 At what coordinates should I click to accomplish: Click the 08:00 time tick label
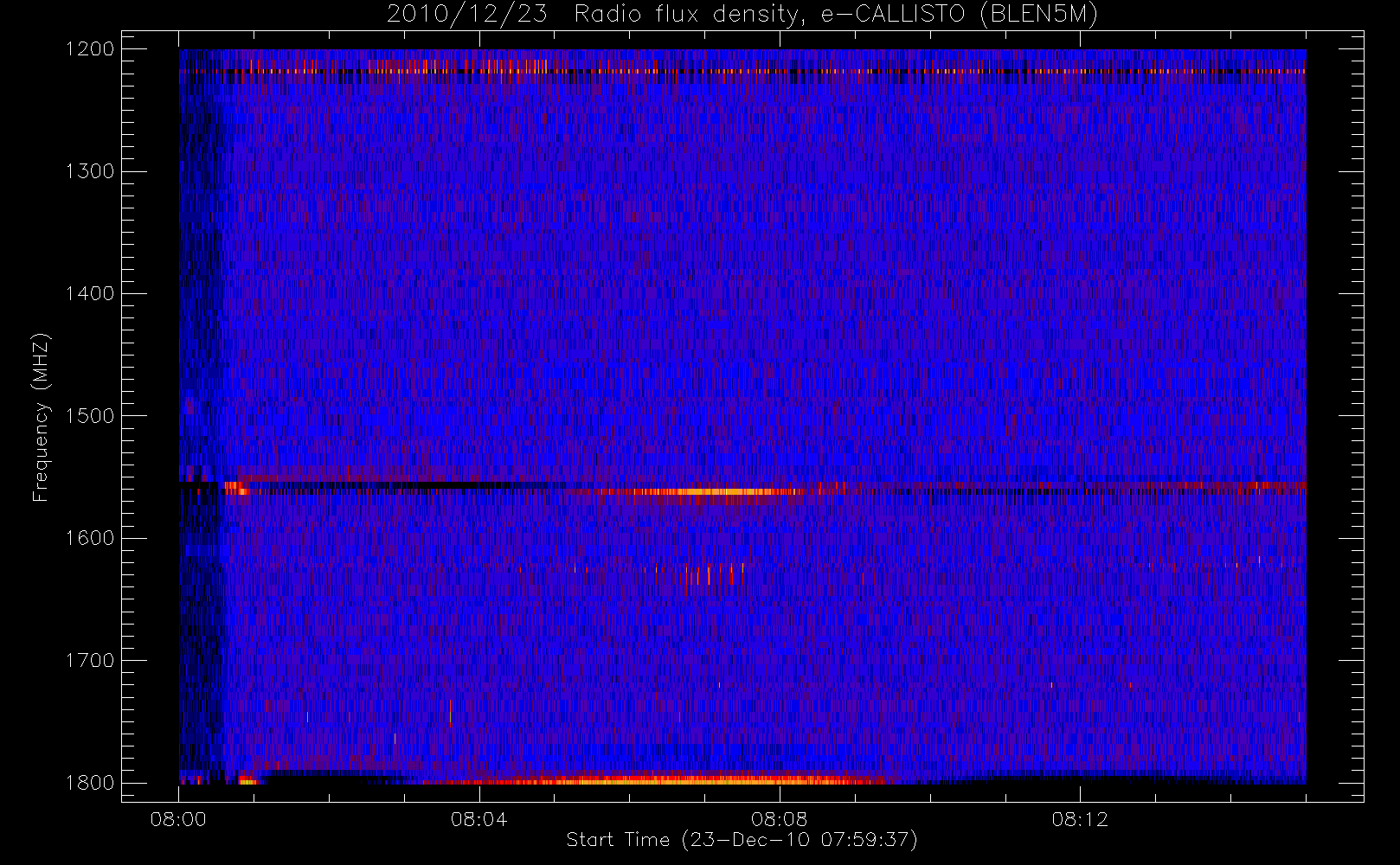click(178, 819)
